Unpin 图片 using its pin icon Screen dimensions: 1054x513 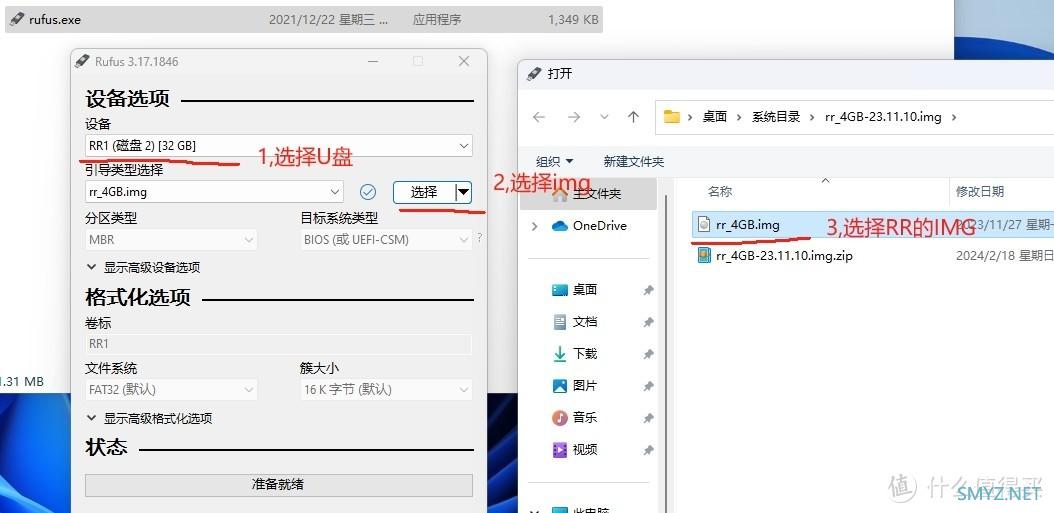point(648,387)
